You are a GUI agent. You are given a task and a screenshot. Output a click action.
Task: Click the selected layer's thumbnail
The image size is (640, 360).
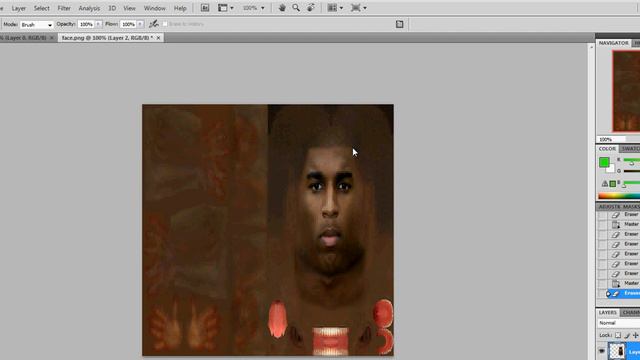tap(616, 351)
